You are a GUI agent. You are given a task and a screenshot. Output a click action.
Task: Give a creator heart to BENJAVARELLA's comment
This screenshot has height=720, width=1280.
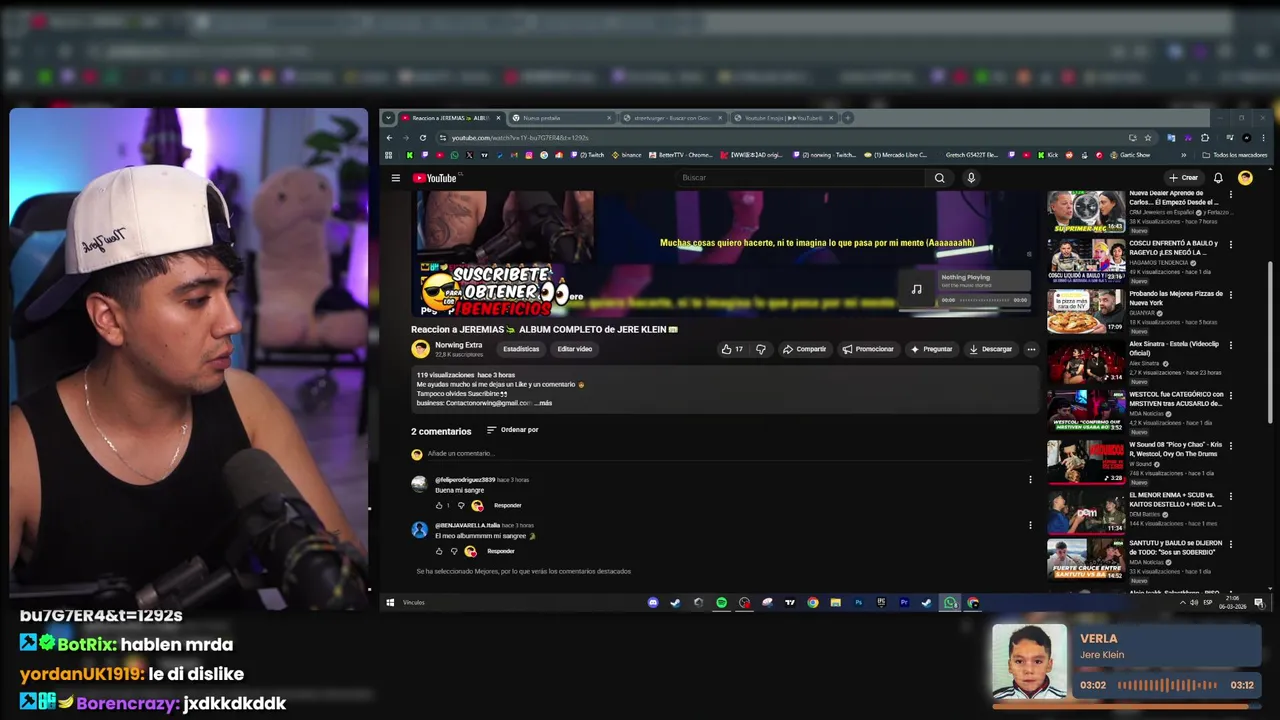470,551
